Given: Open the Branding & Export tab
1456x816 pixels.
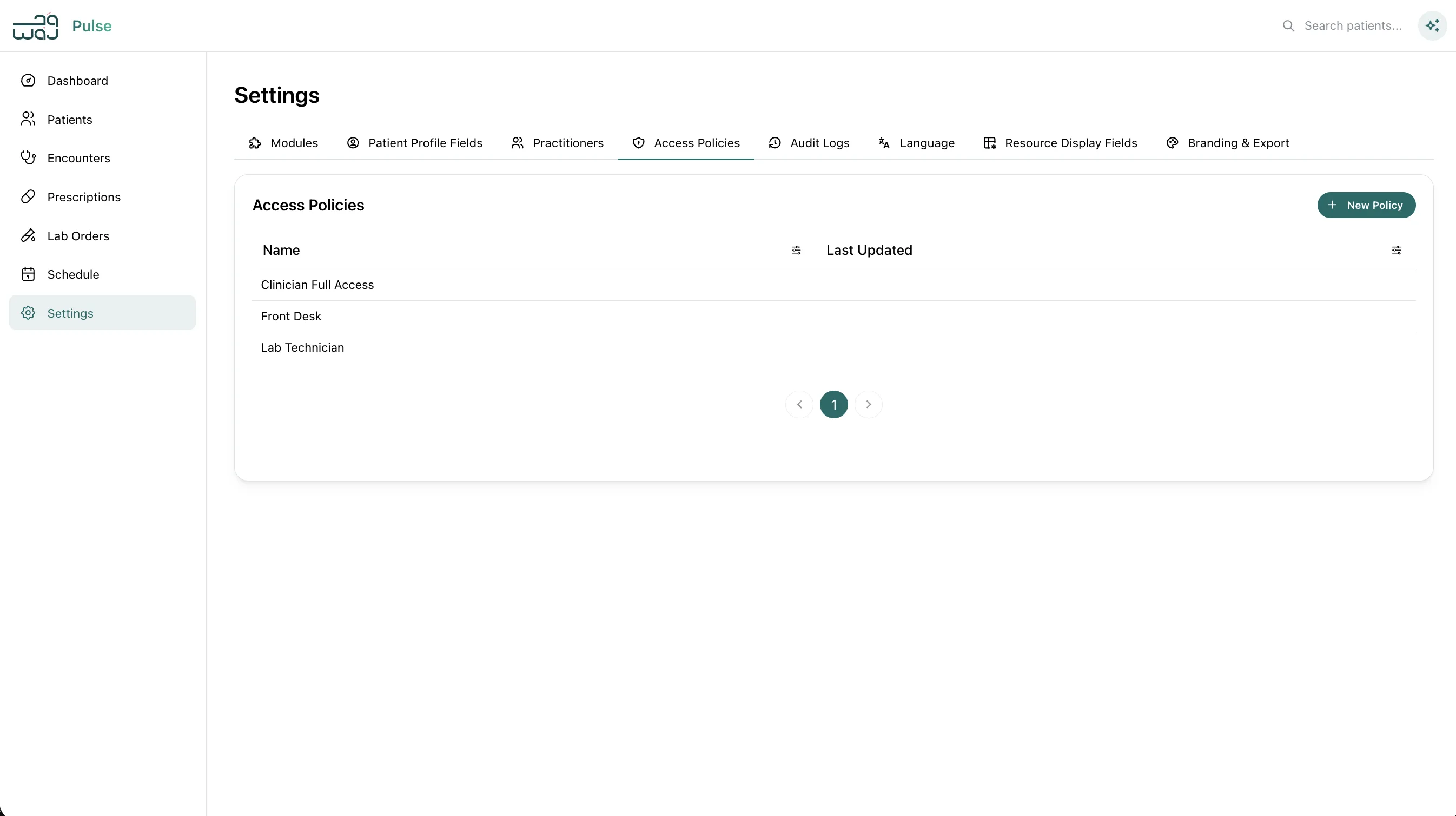Looking at the screenshot, I should [x=1228, y=143].
